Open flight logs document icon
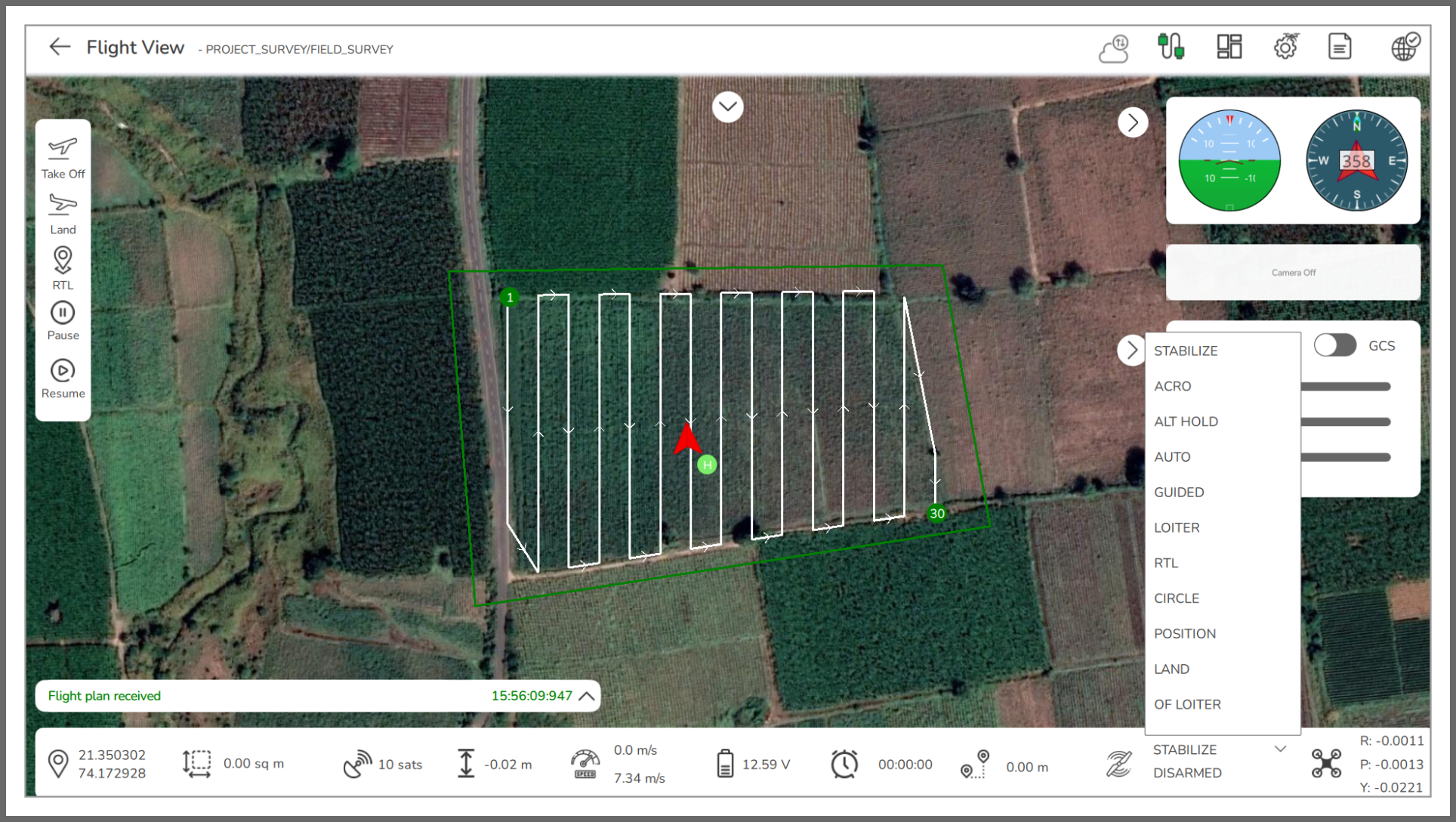Screen dimensions: 1456x822 point(1339,46)
